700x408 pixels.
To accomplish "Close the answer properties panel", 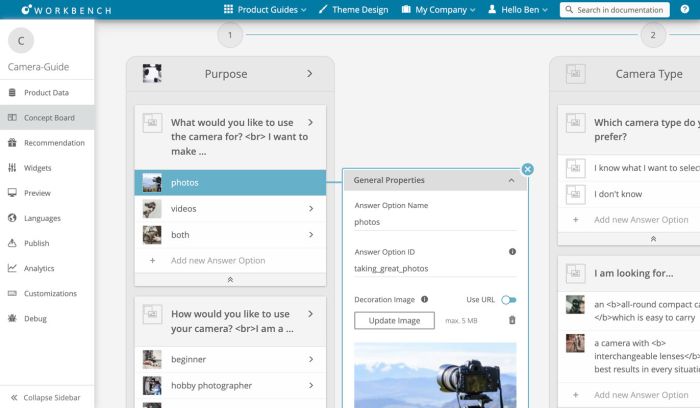I will coord(528,170).
